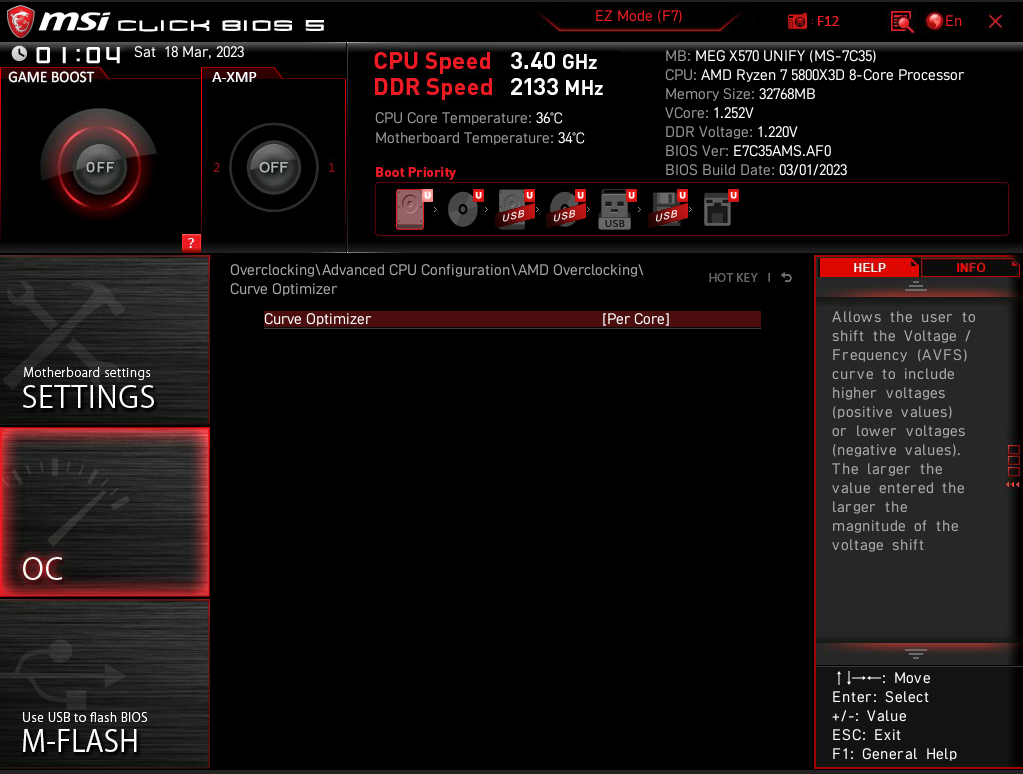This screenshot has width=1023, height=774.
Task: Click the MB: MEG X570 UNIFY line
Action: coord(771,56)
